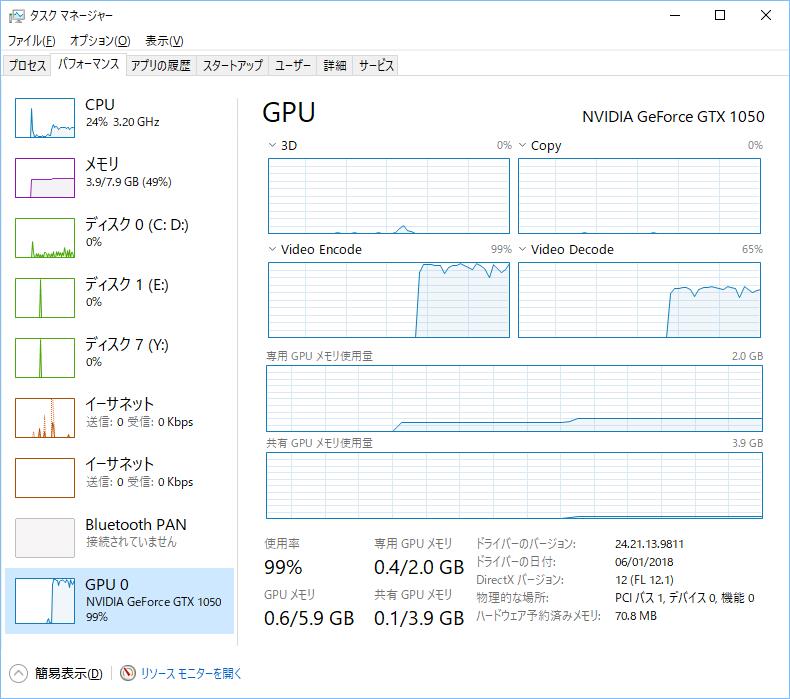Click the Resource Monitor icon

[x=128, y=673]
